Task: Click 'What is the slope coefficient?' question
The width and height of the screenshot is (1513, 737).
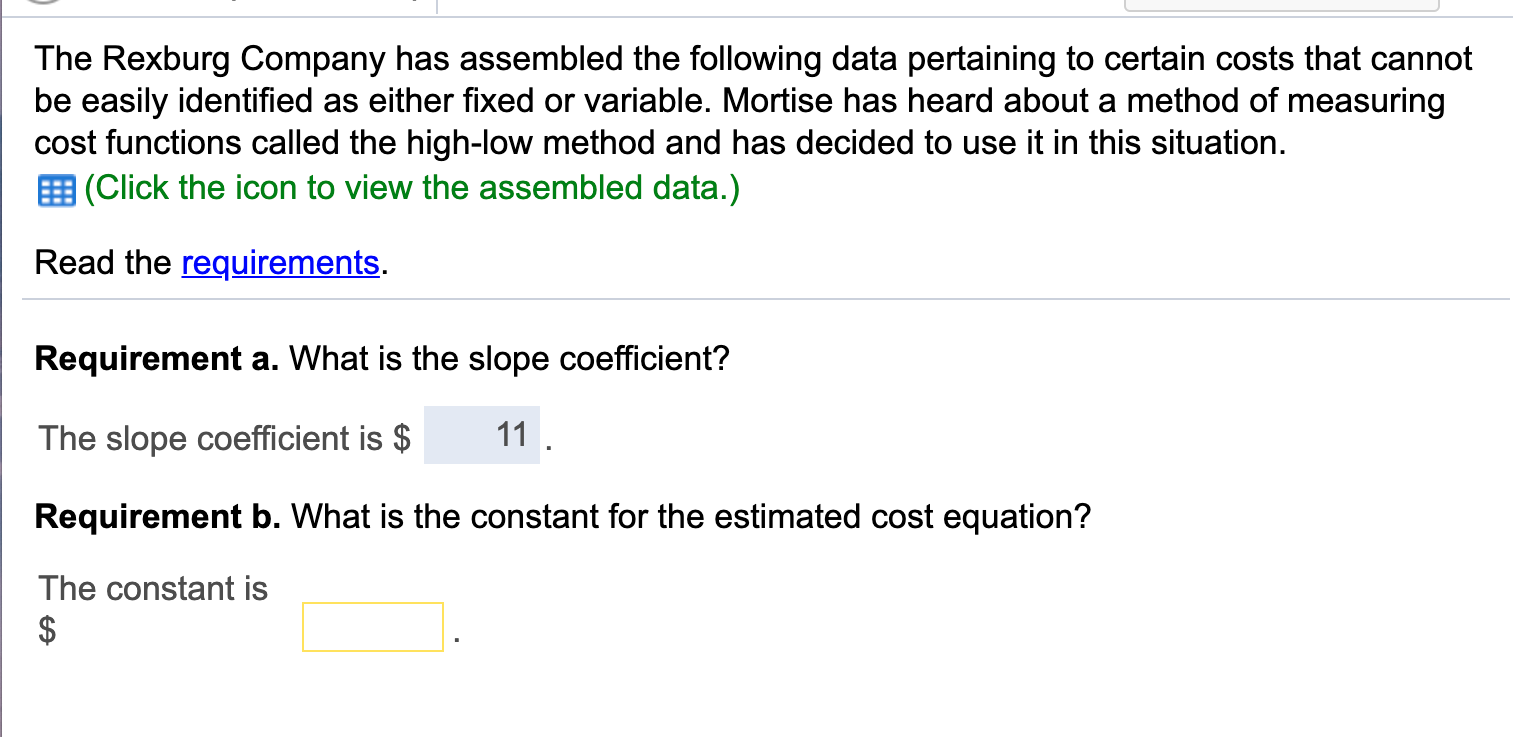Action: click(510, 358)
